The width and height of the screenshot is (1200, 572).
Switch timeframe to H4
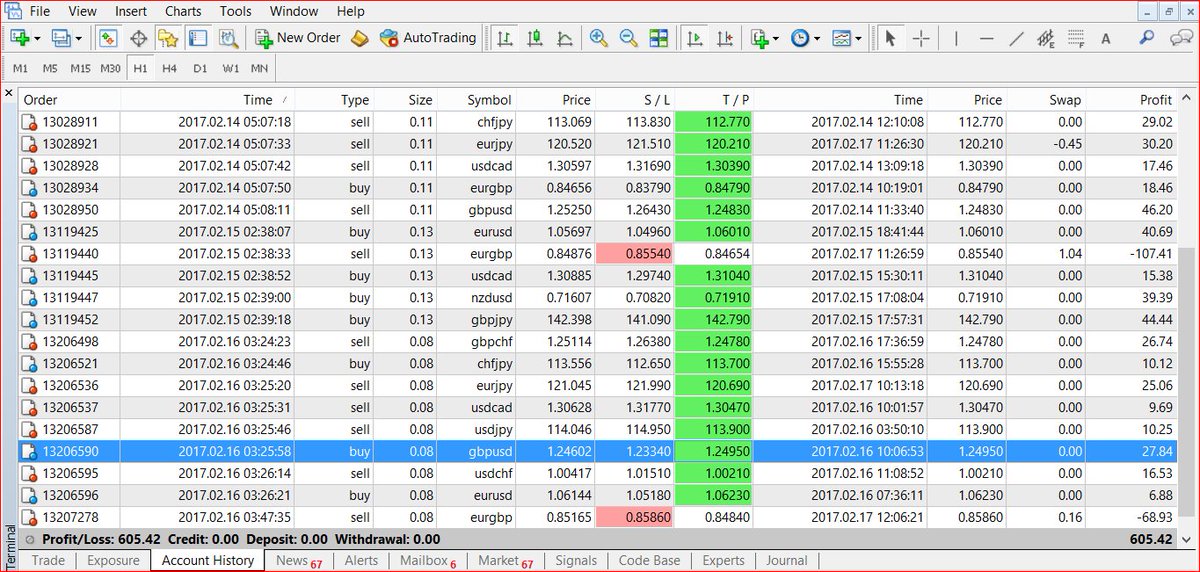tap(170, 68)
